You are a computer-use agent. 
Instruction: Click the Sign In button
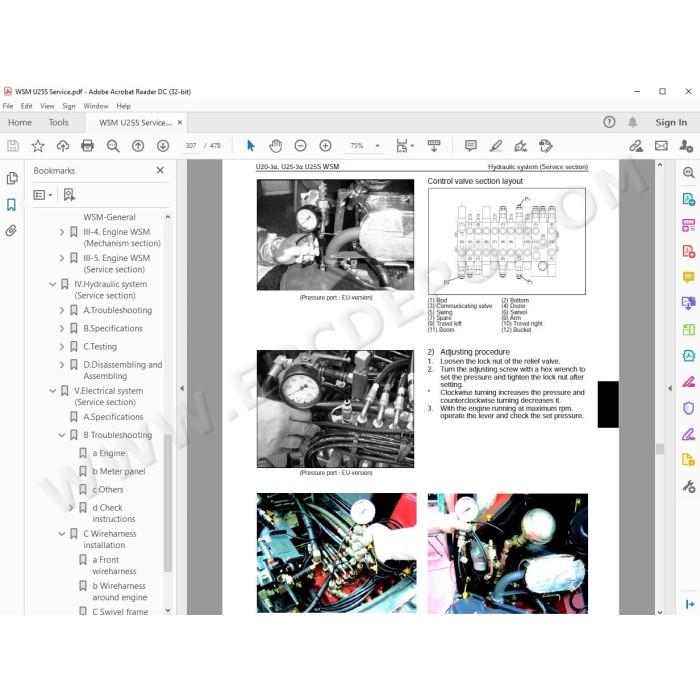(x=671, y=122)
